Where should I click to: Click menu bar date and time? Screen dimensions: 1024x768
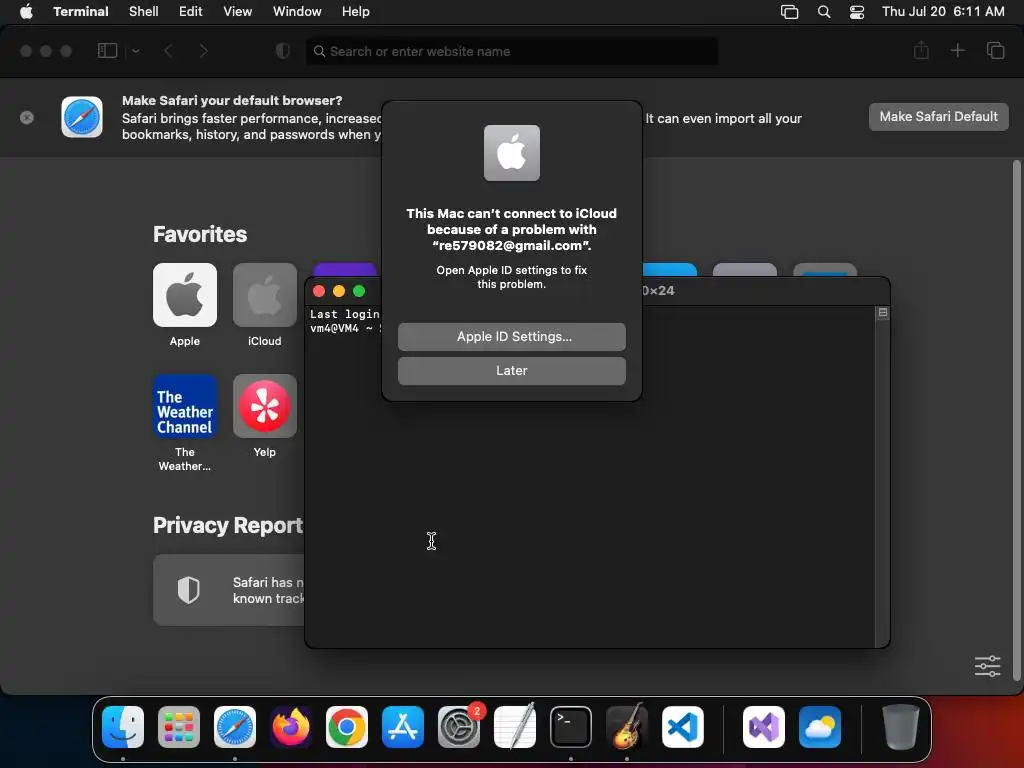point(943,11)
